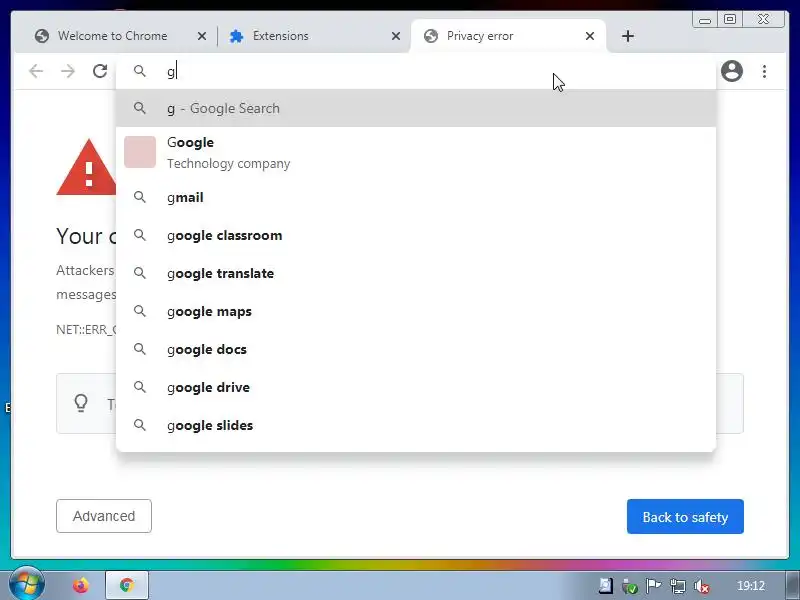Select the Privacy error tab
Image resolution: width=800 pixels, height=600 pixels.
tap(508, 36)
